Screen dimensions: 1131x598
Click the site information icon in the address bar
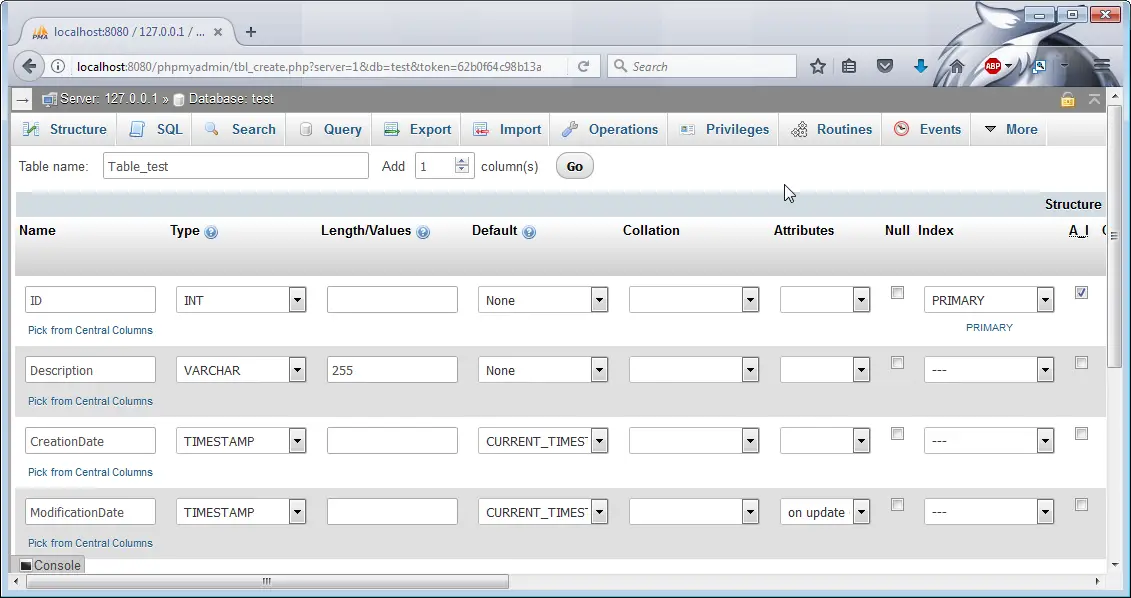(x=58, y=66)
